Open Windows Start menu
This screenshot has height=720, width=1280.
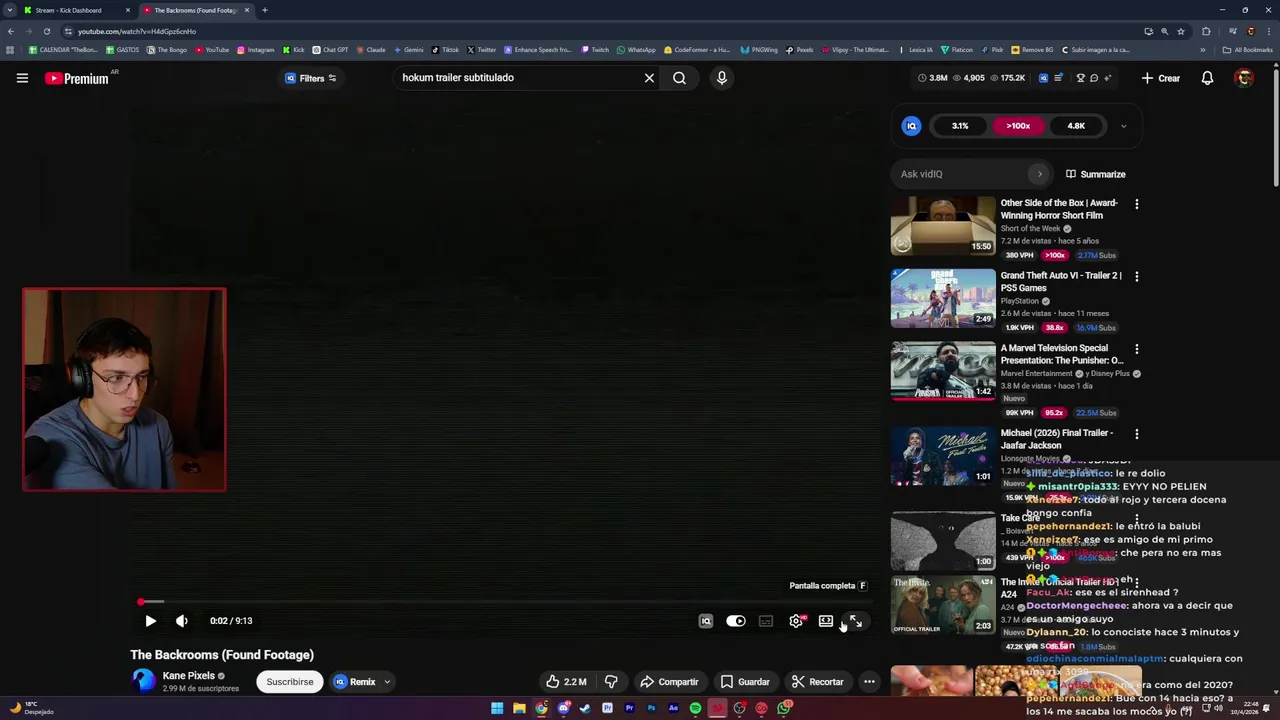click(497, 708)
